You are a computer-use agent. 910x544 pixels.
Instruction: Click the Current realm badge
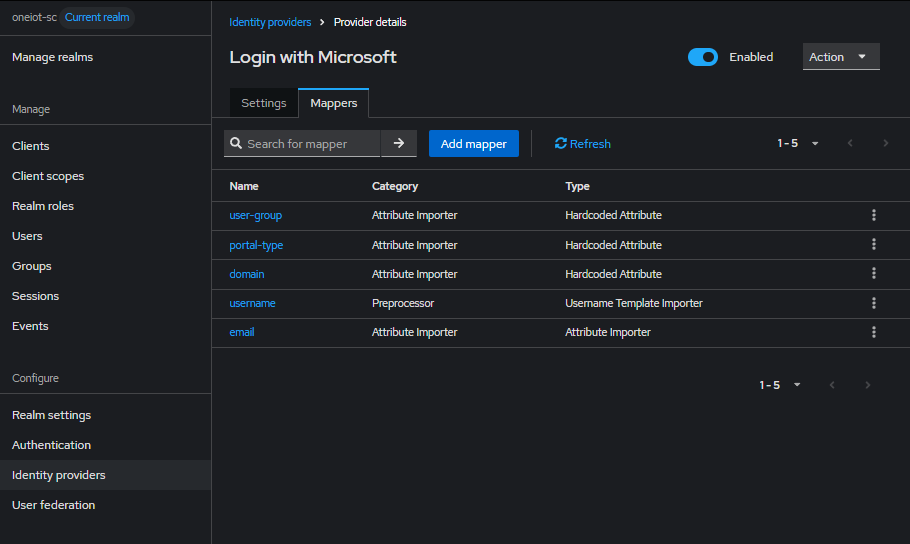pos(97,17)
